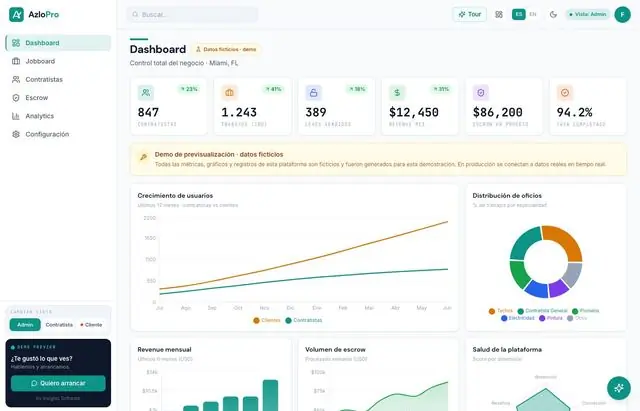This screenshot has height=411, width=640.
Task: Go to the Jobboard section
Action: coord(58,61)
